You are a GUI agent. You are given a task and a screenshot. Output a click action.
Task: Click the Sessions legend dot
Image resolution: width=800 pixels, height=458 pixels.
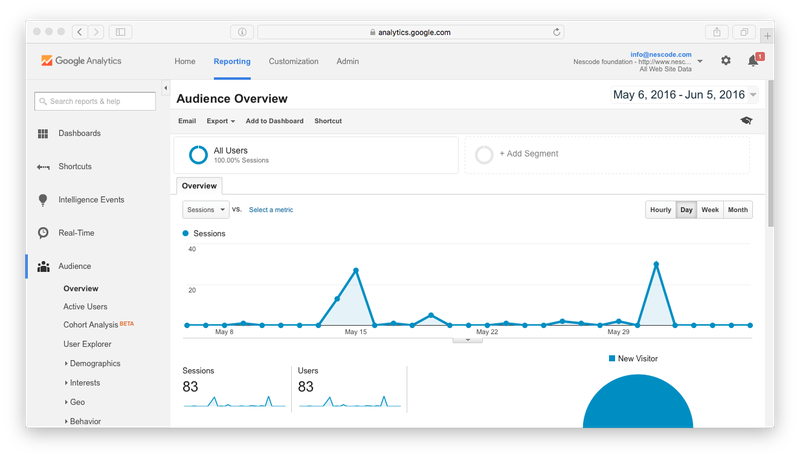[185, 233]
